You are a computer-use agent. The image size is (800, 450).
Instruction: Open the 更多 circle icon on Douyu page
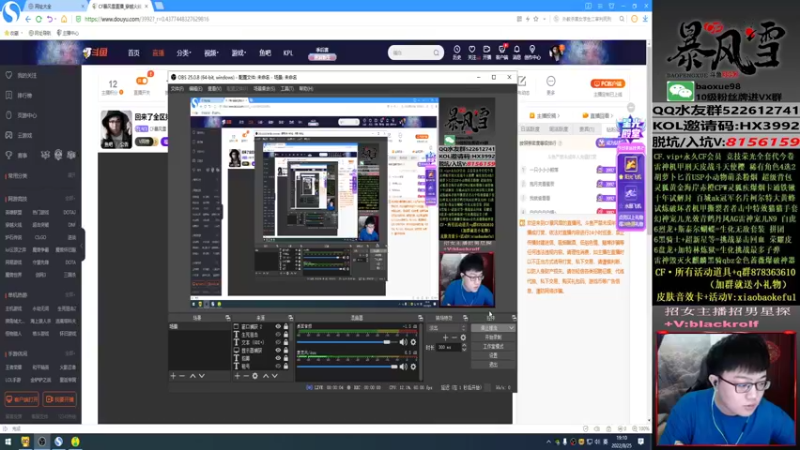click(551, 81)
